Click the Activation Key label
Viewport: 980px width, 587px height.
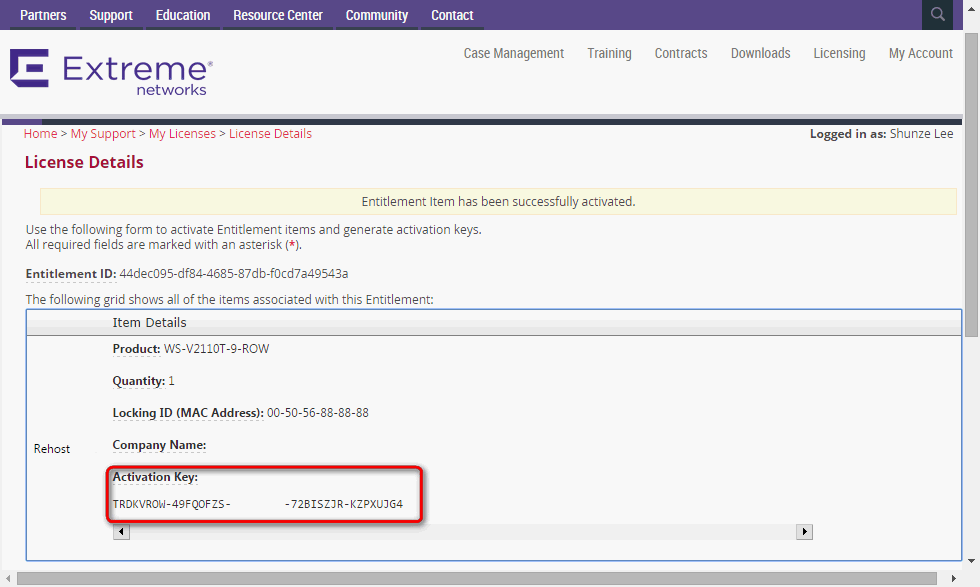click(x=155, y=477)
